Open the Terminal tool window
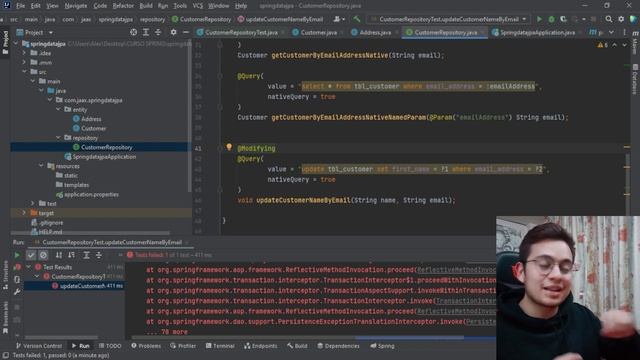Screen dimensions: 640x360 tap(220, 346)
